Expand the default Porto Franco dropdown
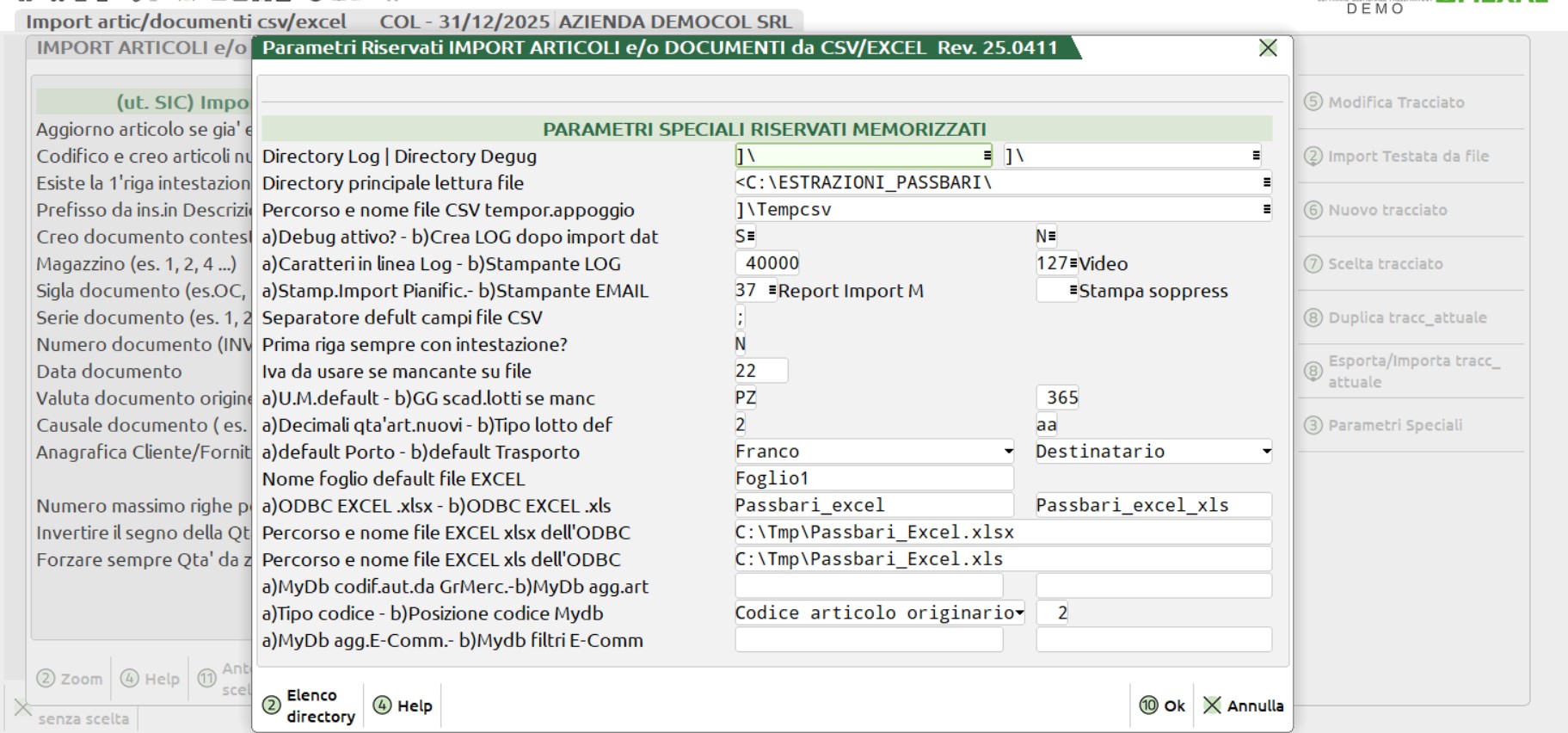 tap(1008, 452)
